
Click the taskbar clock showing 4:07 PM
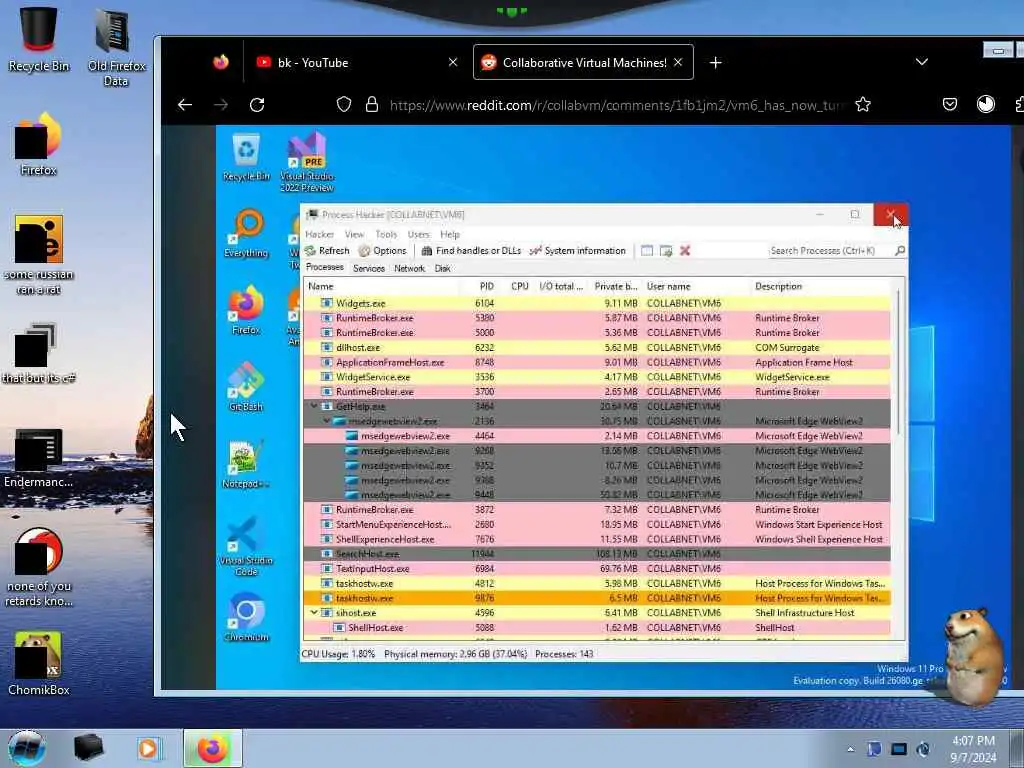pyautogui.click(x=973, y=748)
